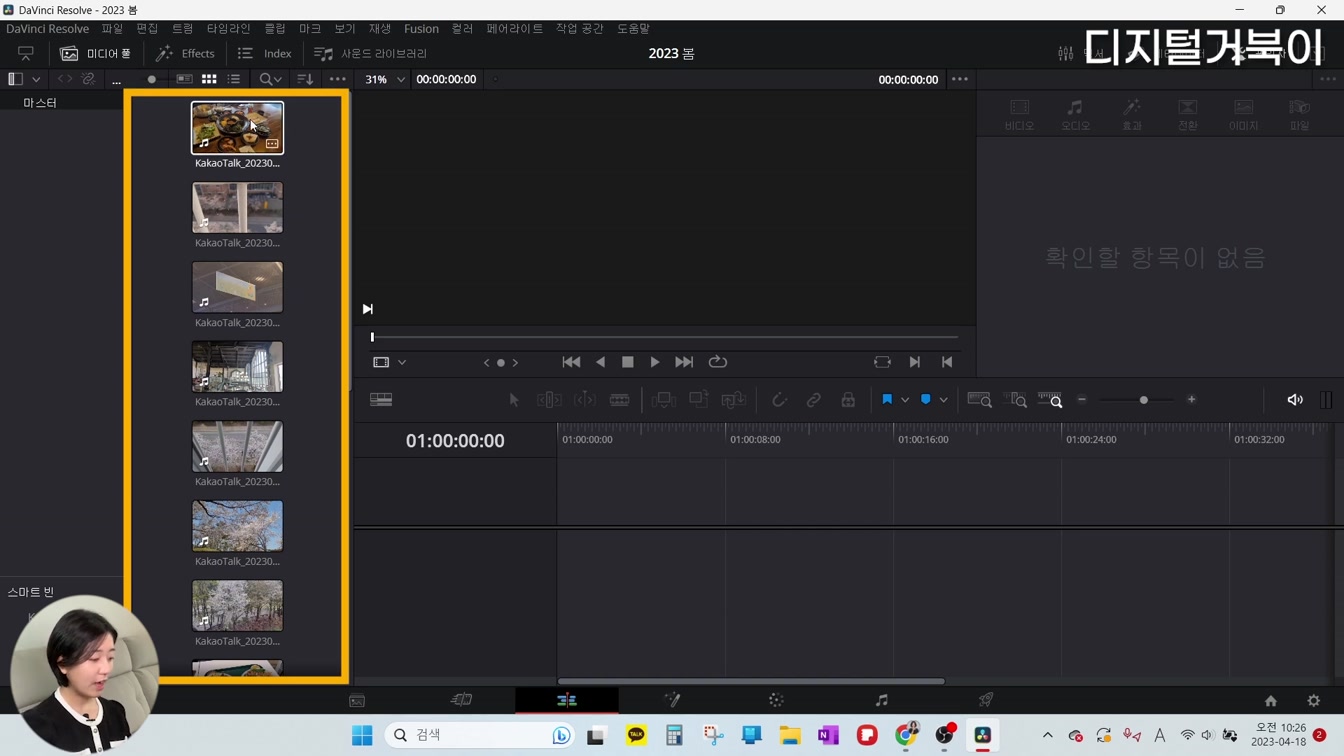Viewport: 1344px width, 756px height.
Task: Open the 31% viewer zoom dropdown
Action: click(x=385, y=79)
